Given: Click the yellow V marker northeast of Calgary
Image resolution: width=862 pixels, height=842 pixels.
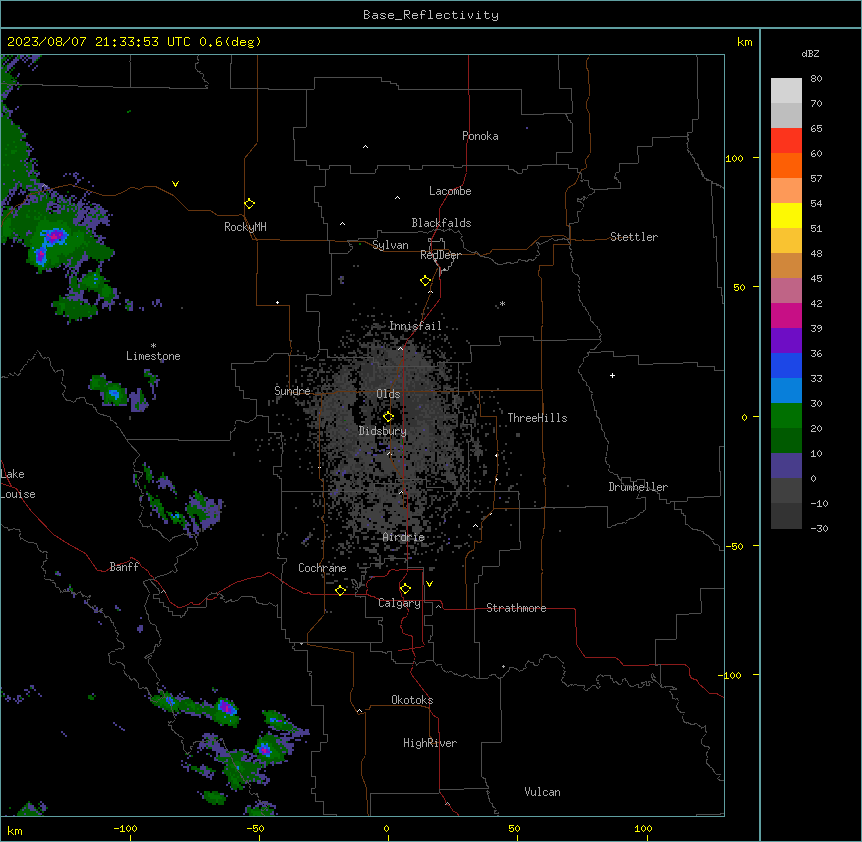Looking at the screenshot, I should pyautogui.click(x=429, y=584).
